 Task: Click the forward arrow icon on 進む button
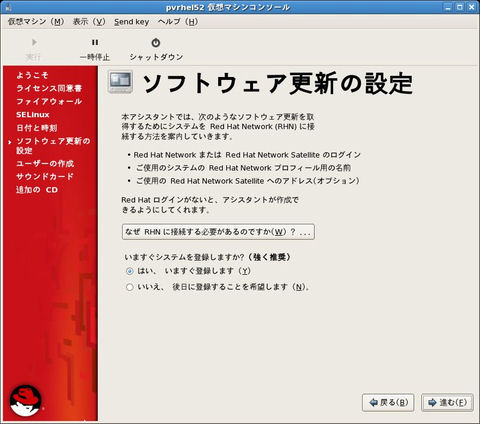coord(432,403)
